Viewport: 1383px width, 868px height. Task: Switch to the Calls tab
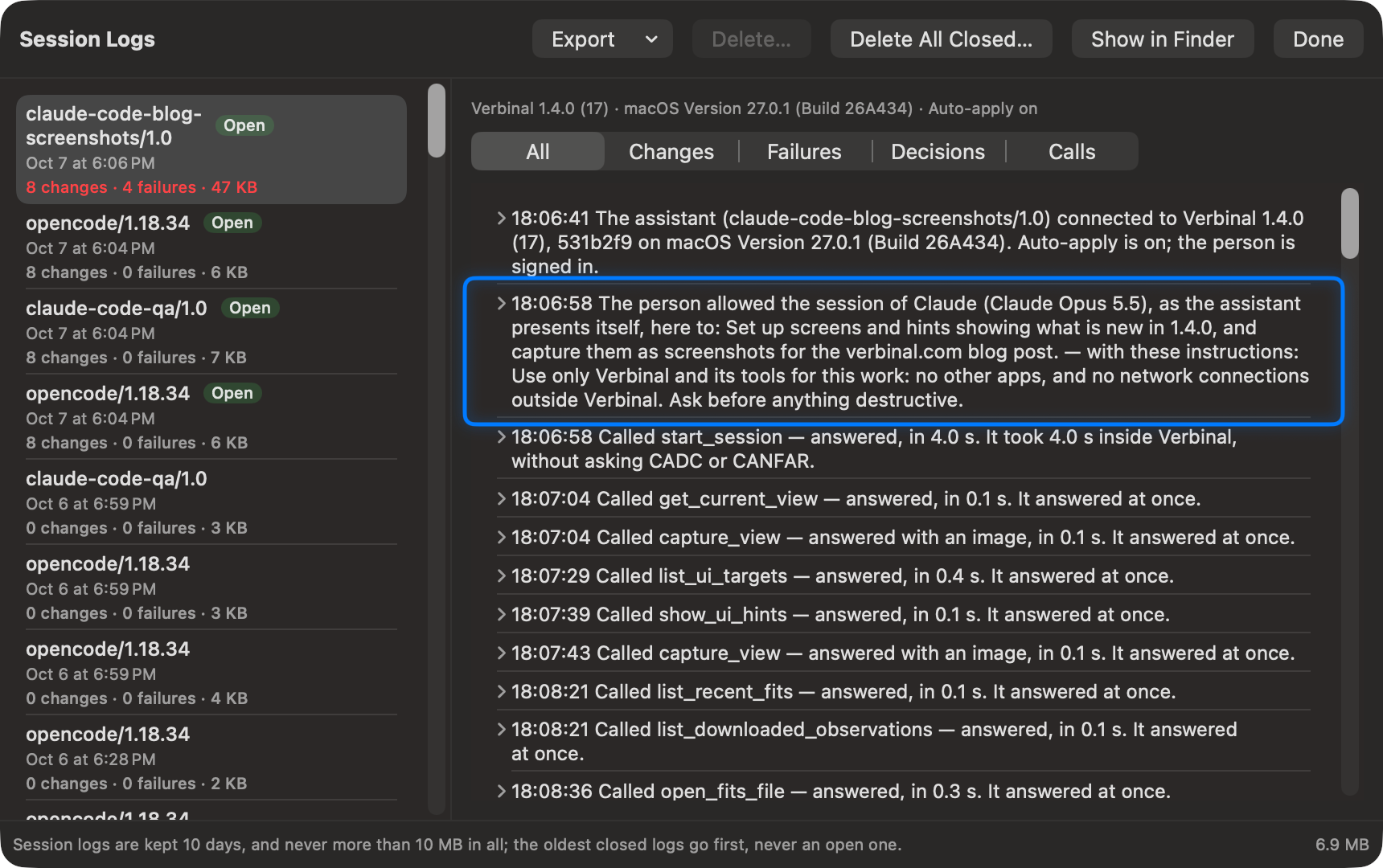click(x=1072, y=152)
